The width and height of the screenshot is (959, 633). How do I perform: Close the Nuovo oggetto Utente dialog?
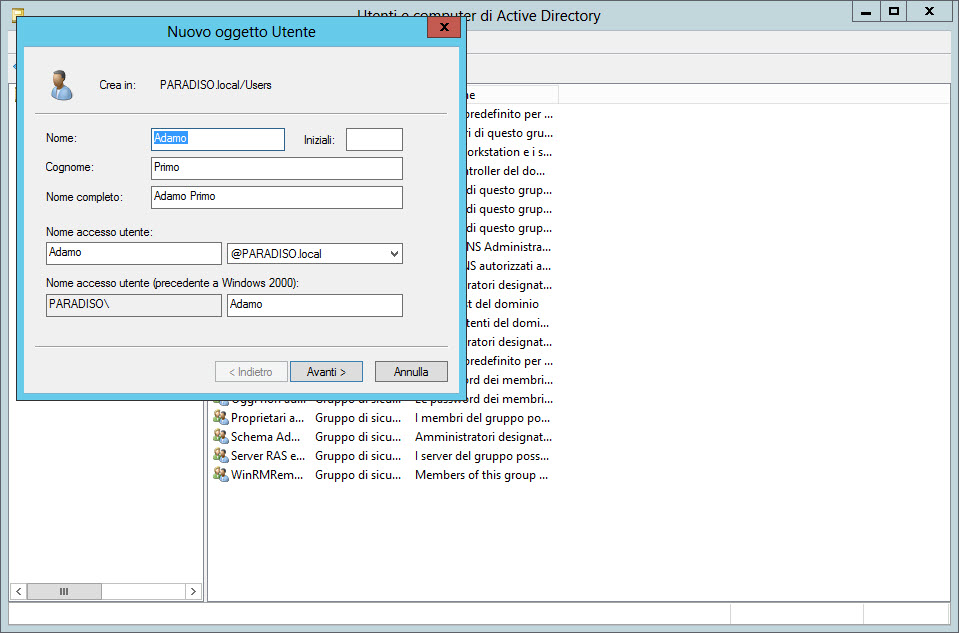443,28
